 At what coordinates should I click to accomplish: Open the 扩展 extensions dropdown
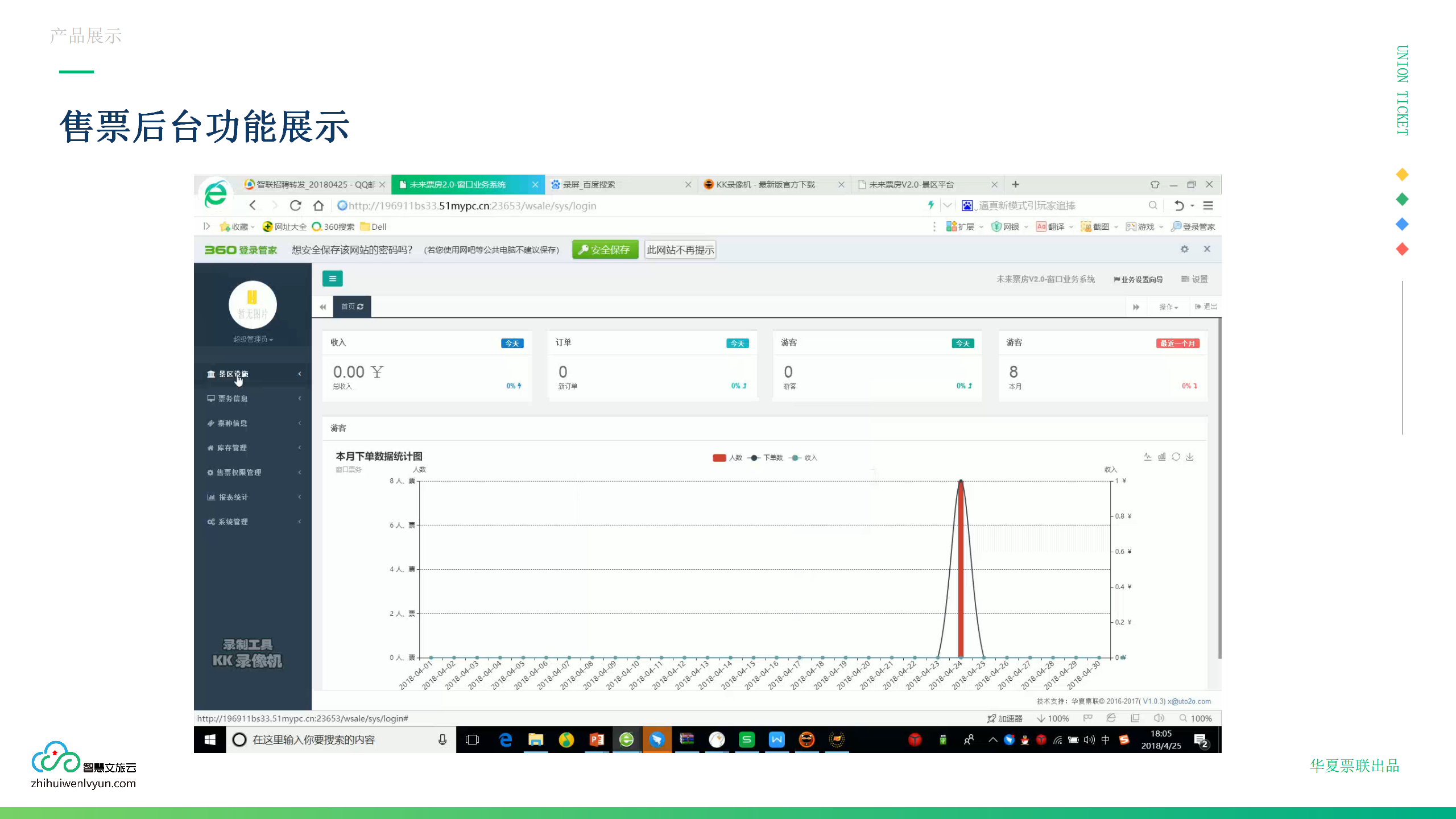[965, 226]
